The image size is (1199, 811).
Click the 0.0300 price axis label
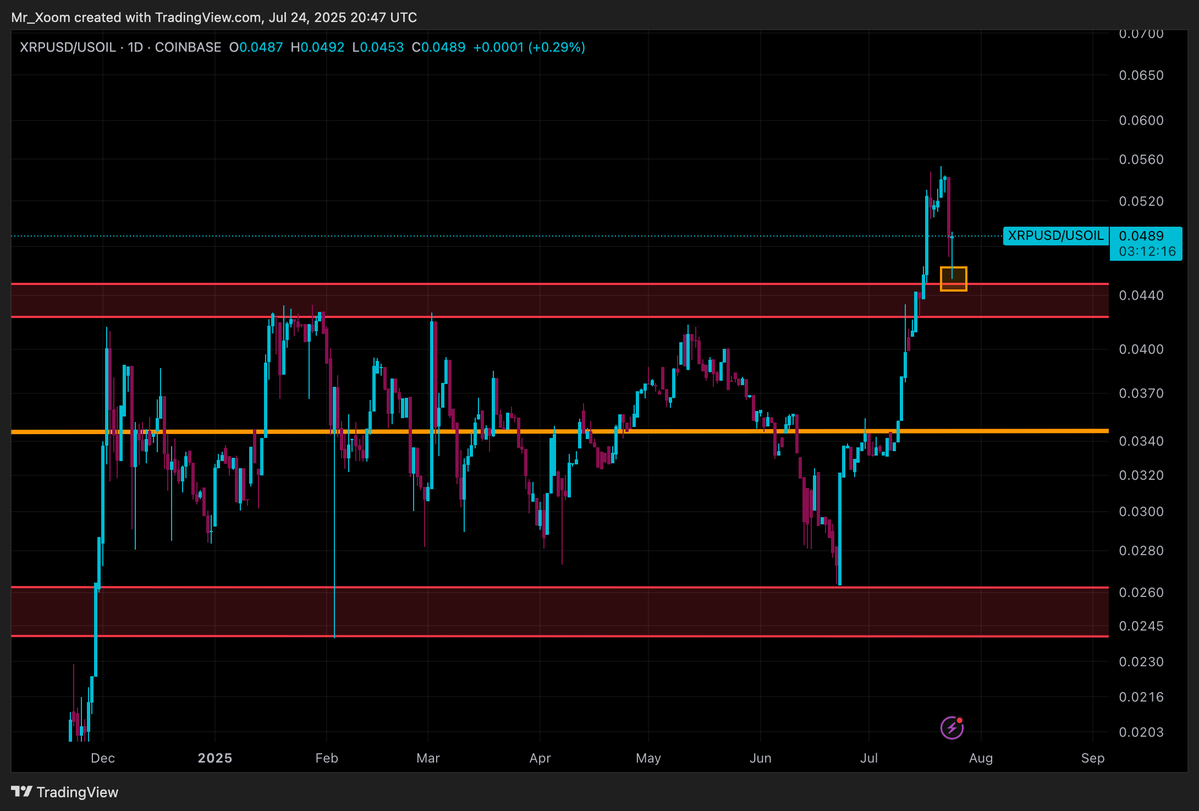1141,512
